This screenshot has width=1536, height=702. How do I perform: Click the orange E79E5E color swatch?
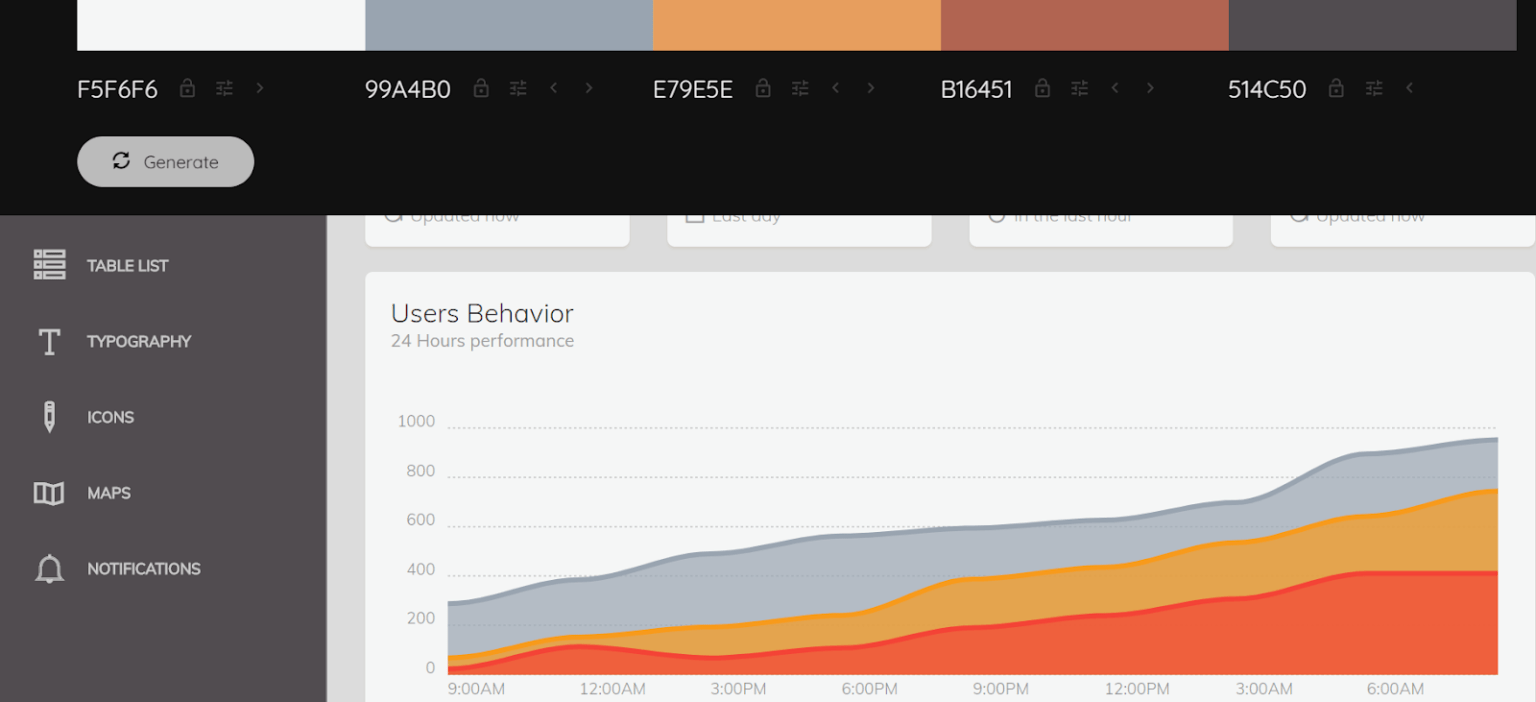797,25
